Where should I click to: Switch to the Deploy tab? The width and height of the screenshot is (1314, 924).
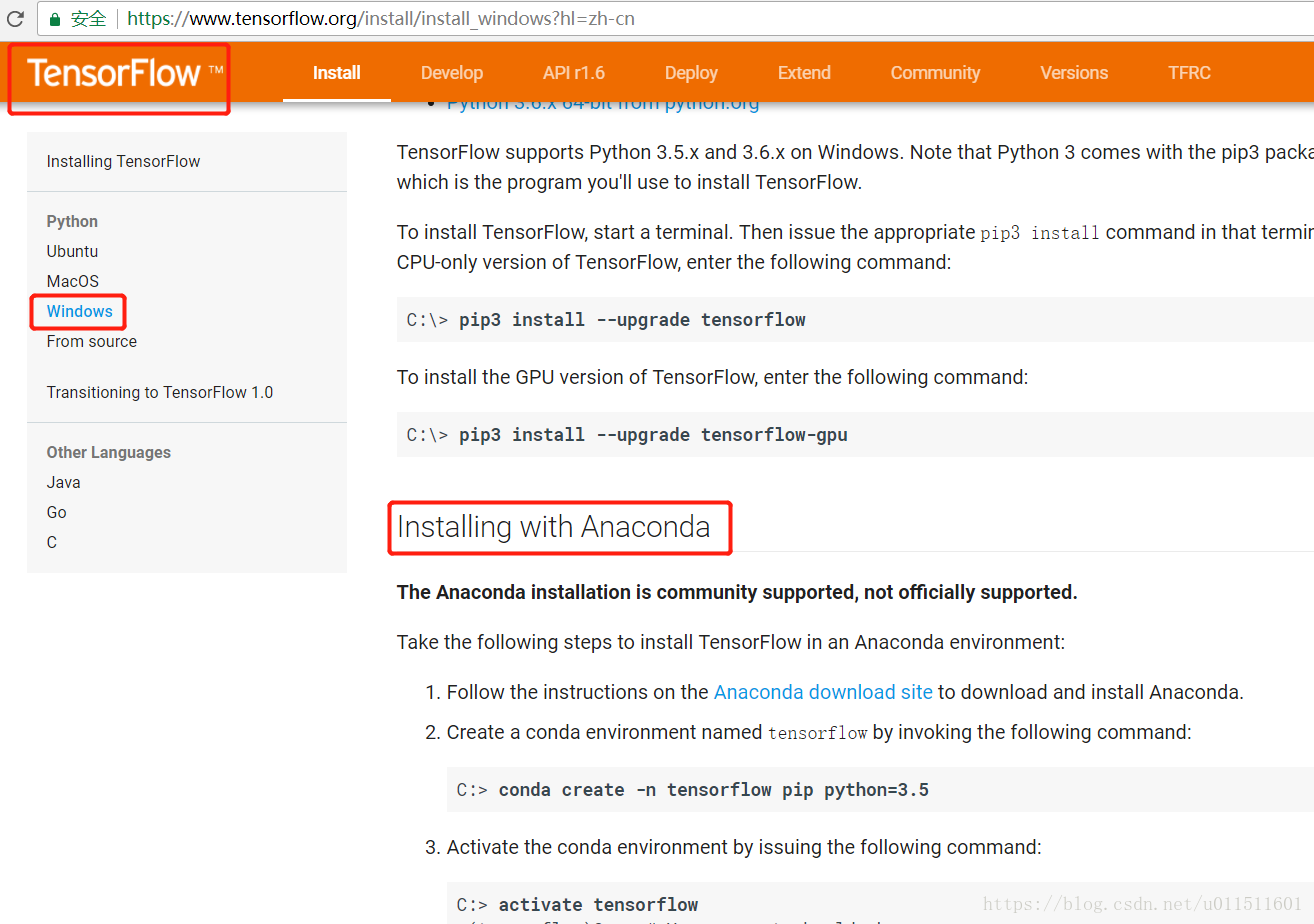(691, 73)
